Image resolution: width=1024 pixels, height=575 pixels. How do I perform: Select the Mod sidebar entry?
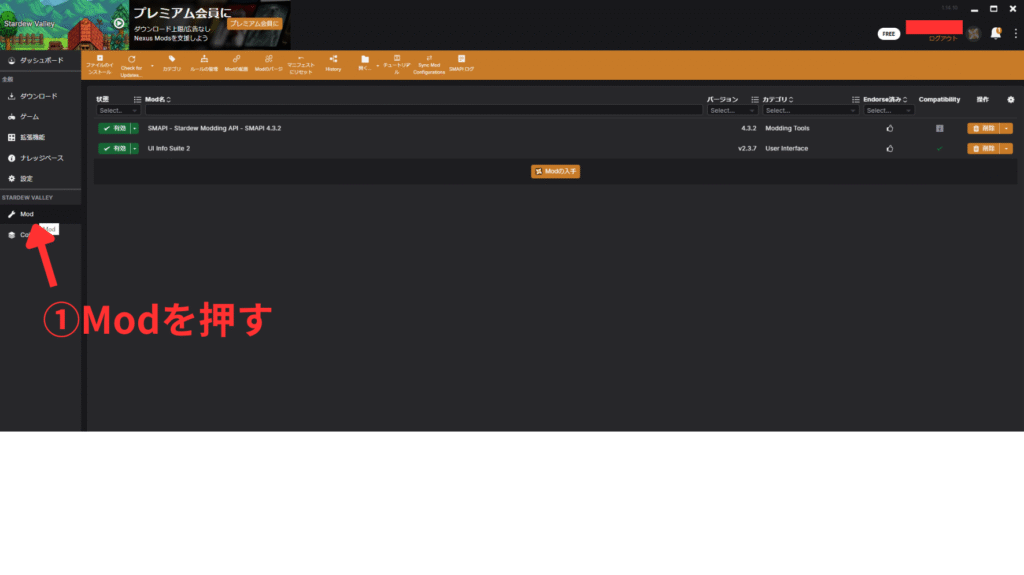click(40, 214)
